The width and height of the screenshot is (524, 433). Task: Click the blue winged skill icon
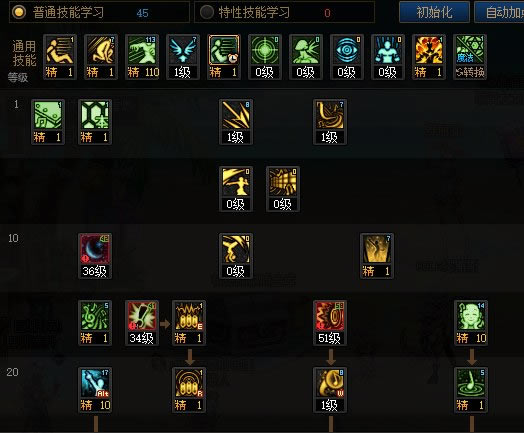click(x=183, y=57)
